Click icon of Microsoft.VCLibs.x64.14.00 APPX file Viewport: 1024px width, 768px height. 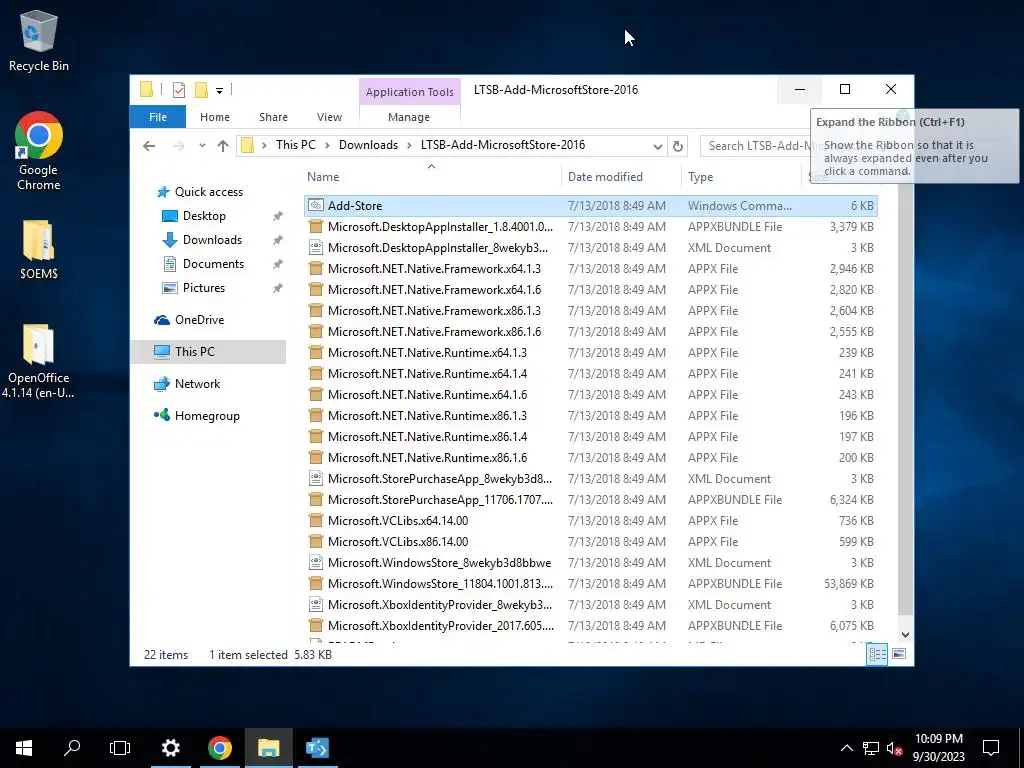pos(316,520)
